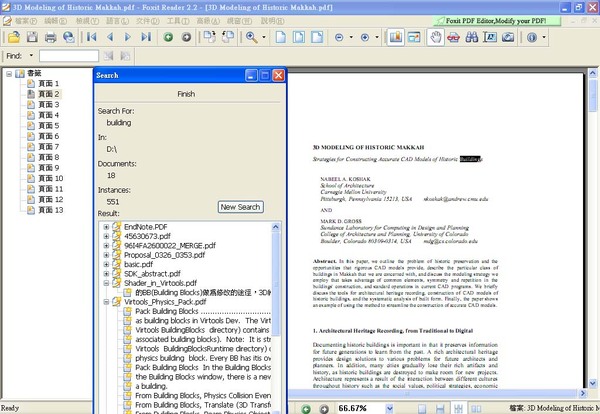Go to the previous page
The height and width of the screenshot is (414, 600).
tap(110, 37)
